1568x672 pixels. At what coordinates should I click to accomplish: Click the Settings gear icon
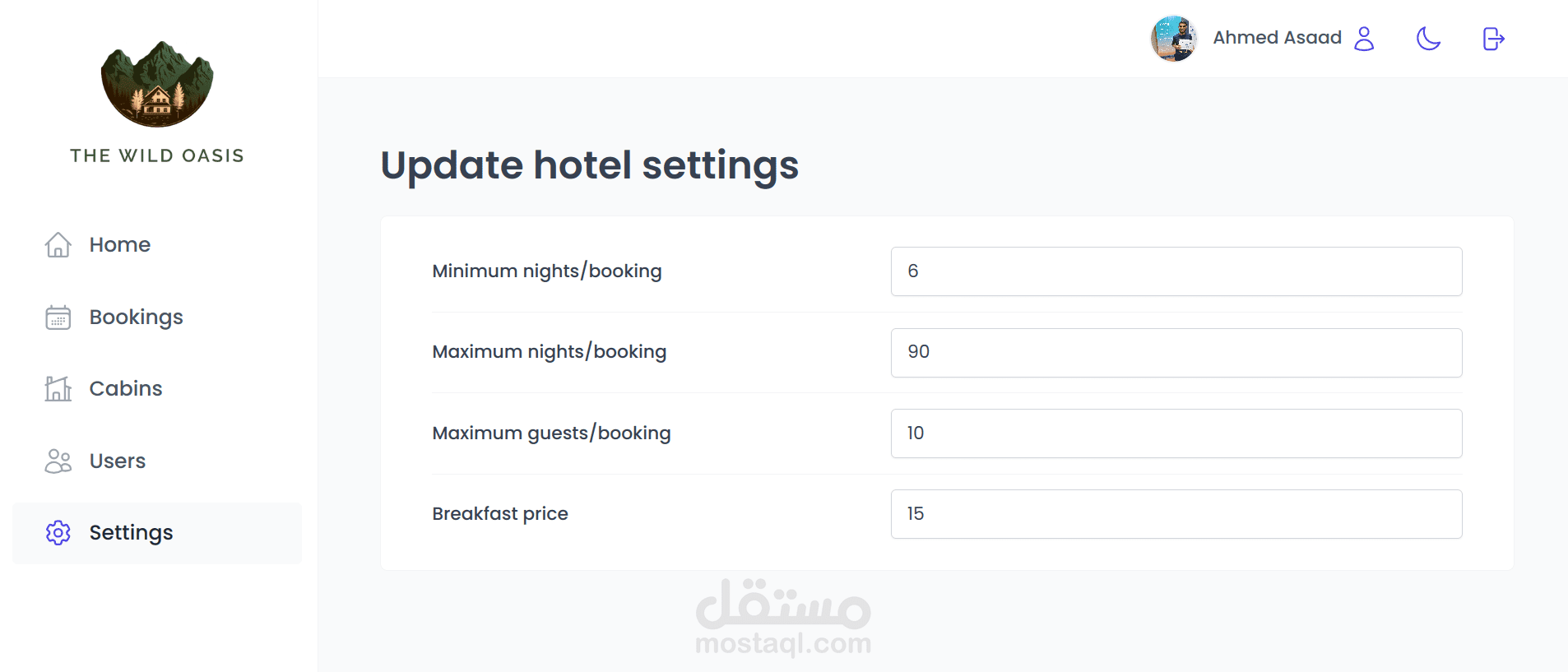[x=58, y=533]
